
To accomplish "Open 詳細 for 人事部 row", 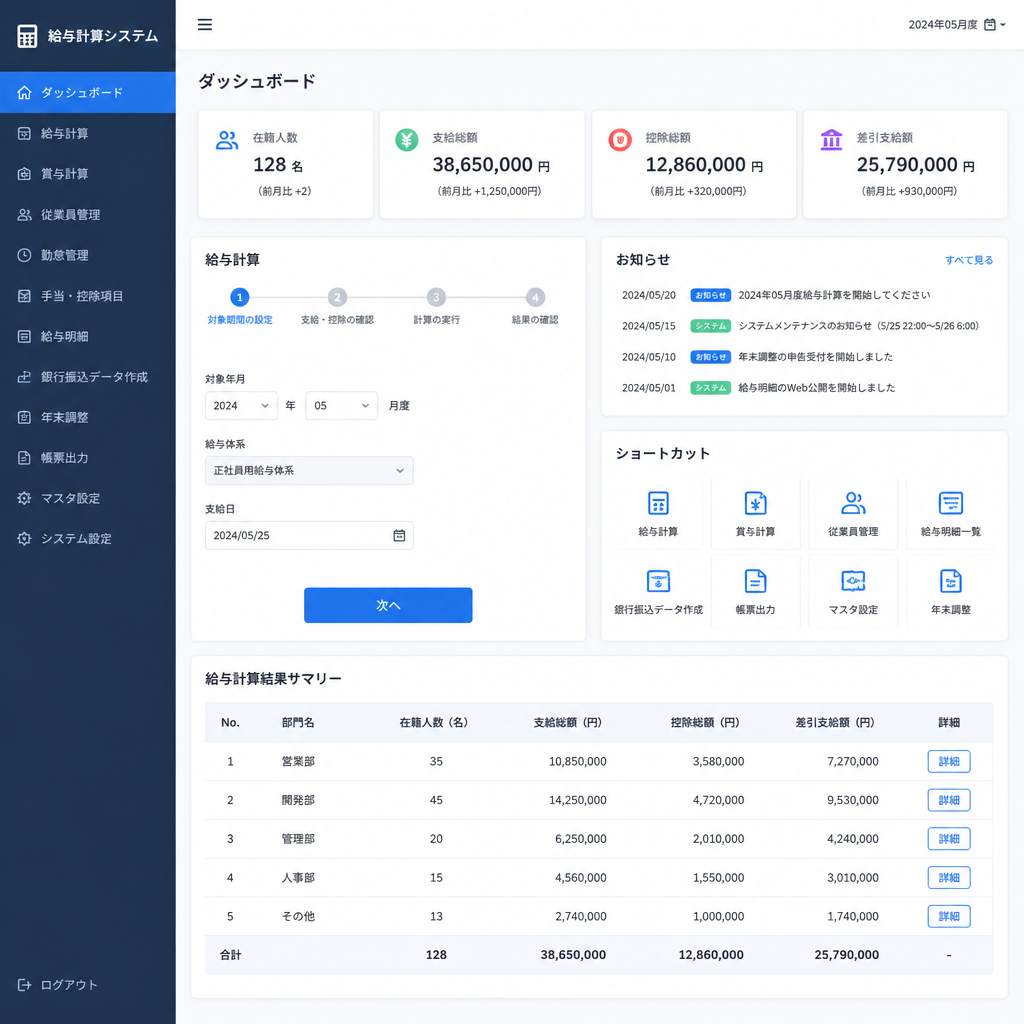I will click(949, 878).
